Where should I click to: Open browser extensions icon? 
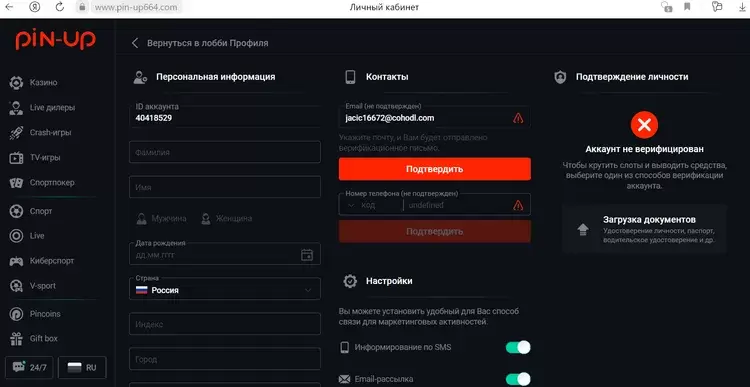[x=717, y=7]
